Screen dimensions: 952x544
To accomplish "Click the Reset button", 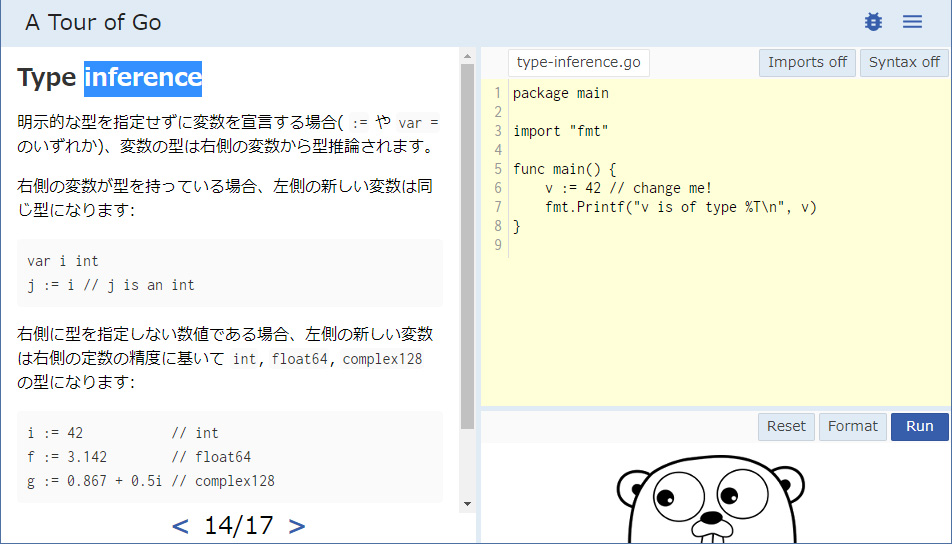I will click(x=786, y=426).
